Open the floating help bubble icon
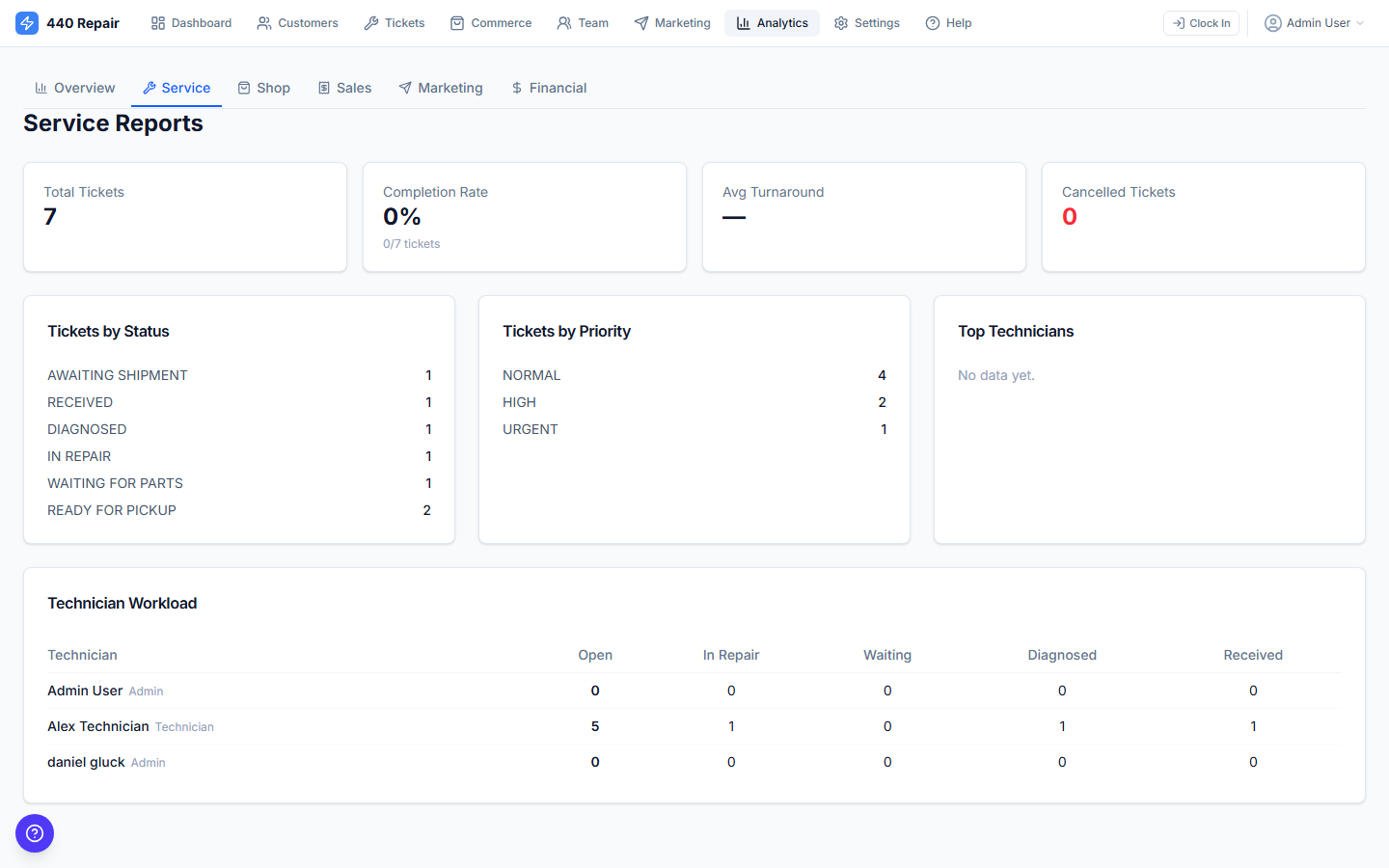 click(35, 832)
